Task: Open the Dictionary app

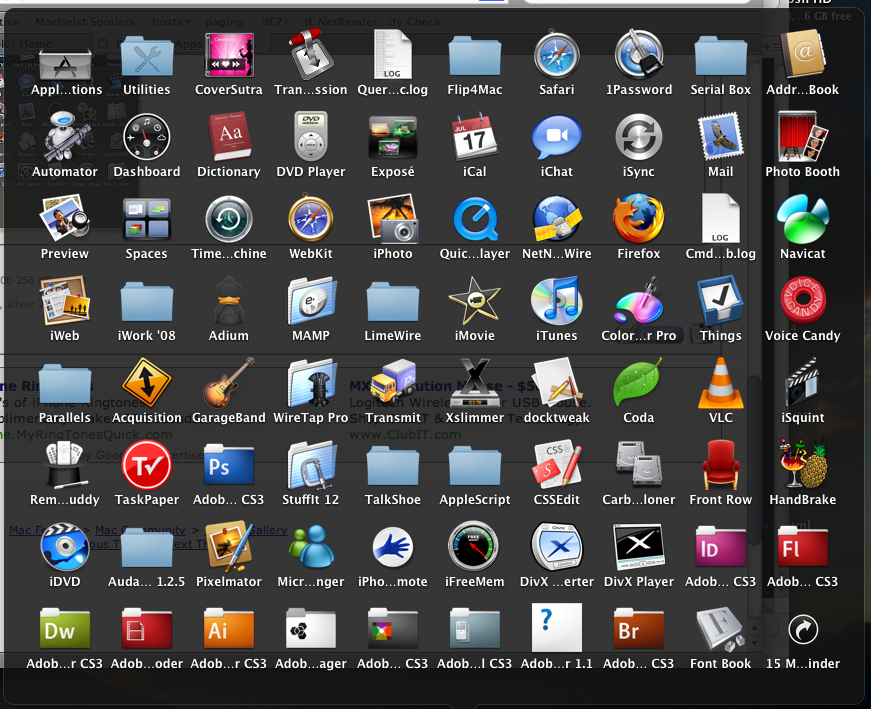Action: (229, 136)
